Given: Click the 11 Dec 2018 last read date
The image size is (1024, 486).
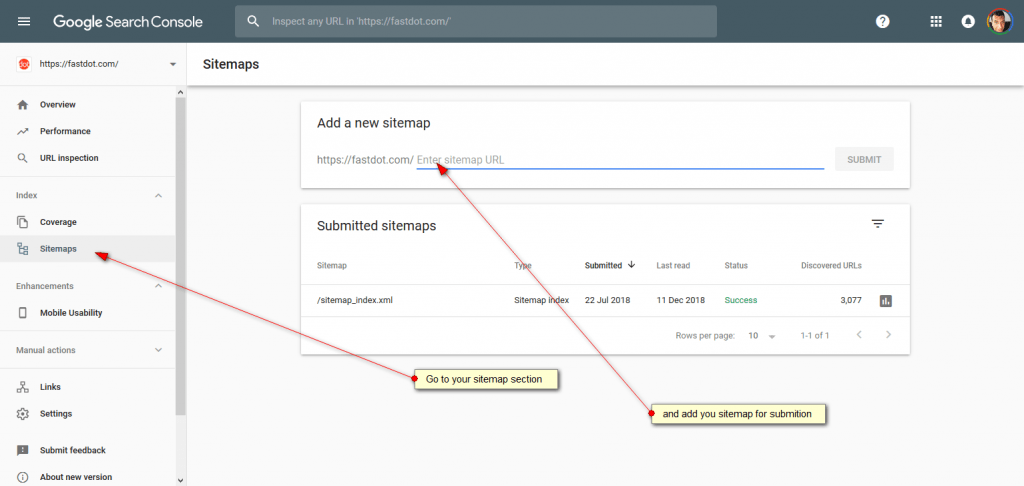Looking at the screenshot, I should pos(680,300).
